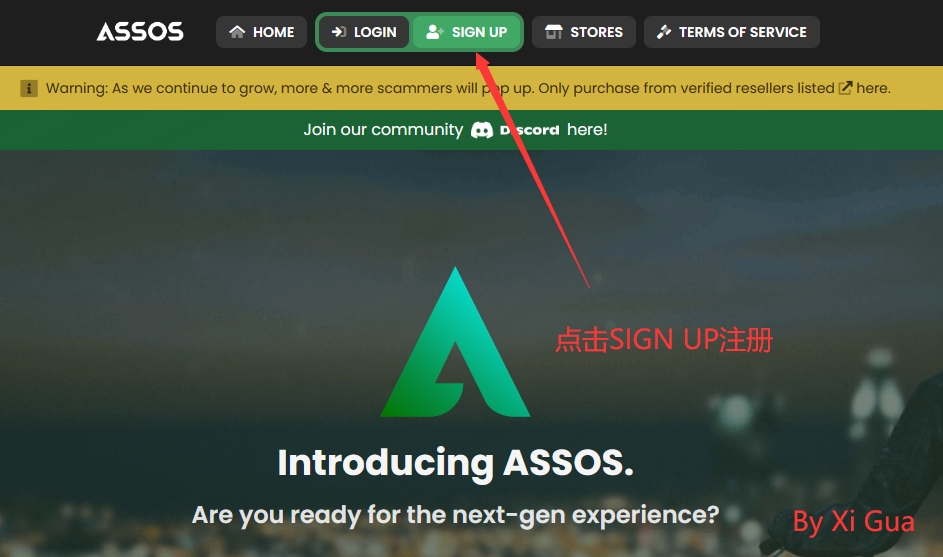Click the ASSOS wordmark logo in header
The width and height of the screenshot is (943, 557).
tap(140, 32)
